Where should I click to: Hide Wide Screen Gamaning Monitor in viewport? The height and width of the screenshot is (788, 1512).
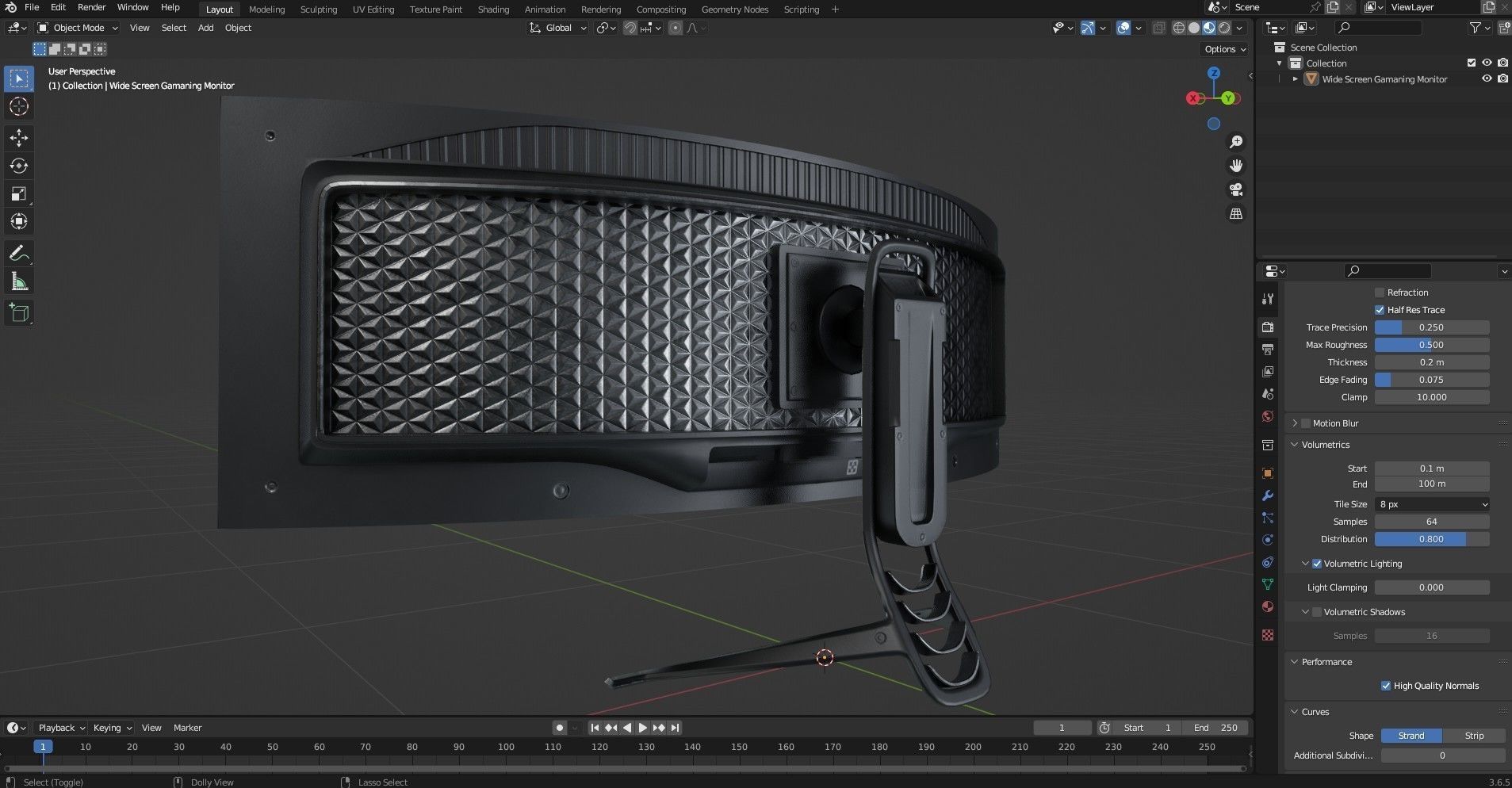click(1487, 79)
